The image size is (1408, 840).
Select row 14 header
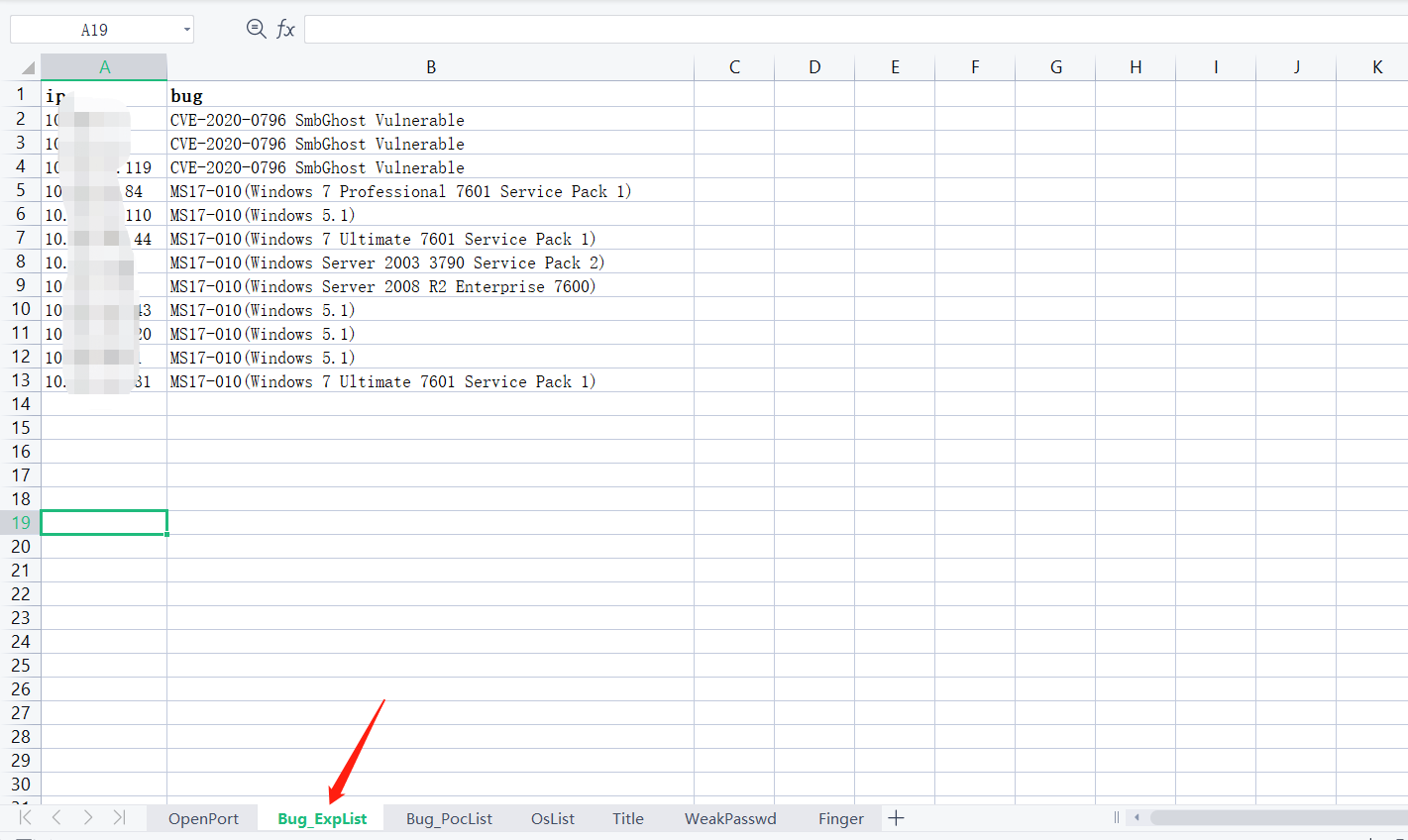coord(21,404)
